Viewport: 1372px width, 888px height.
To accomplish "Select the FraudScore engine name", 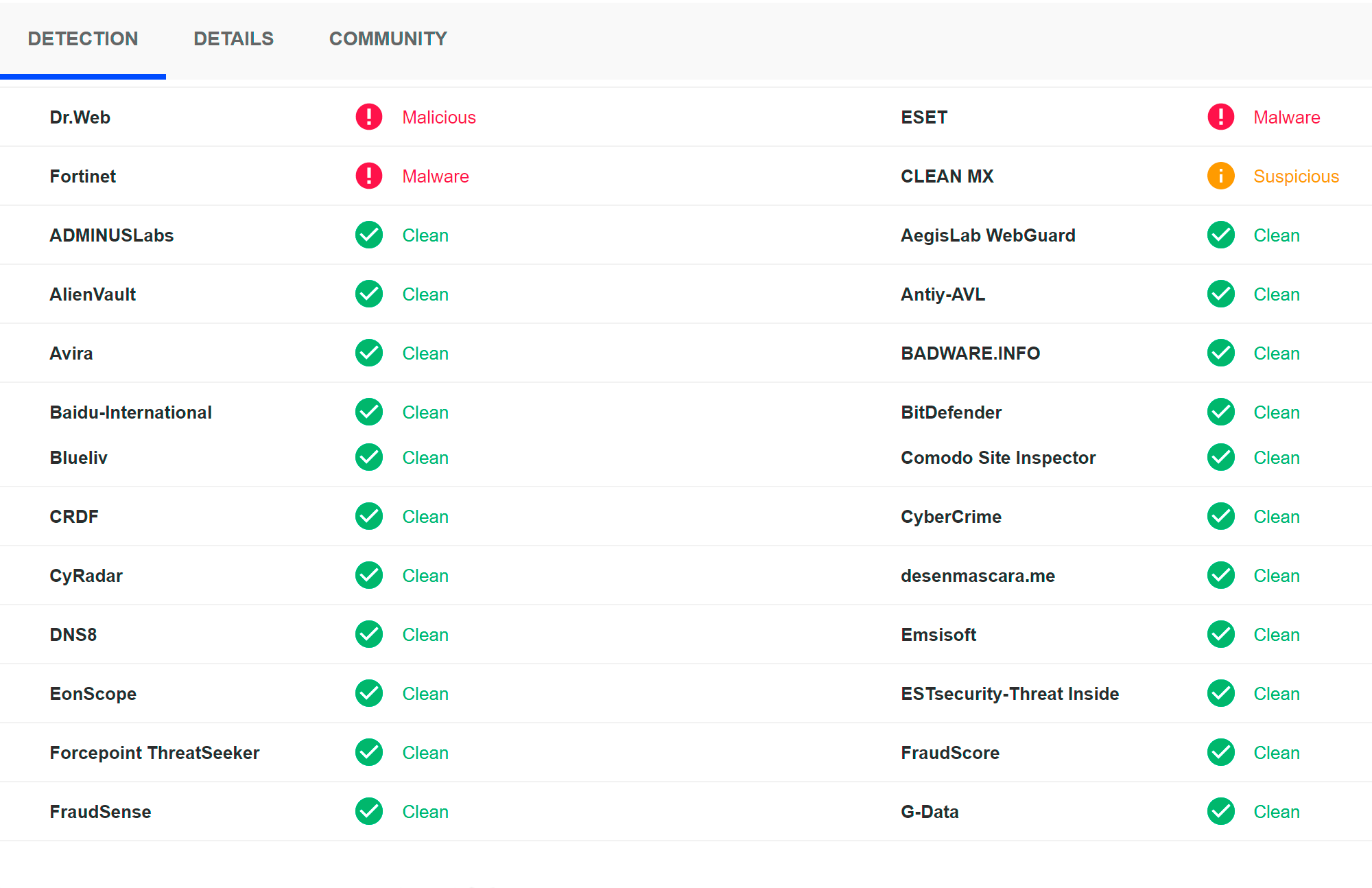I will [950, 753].
